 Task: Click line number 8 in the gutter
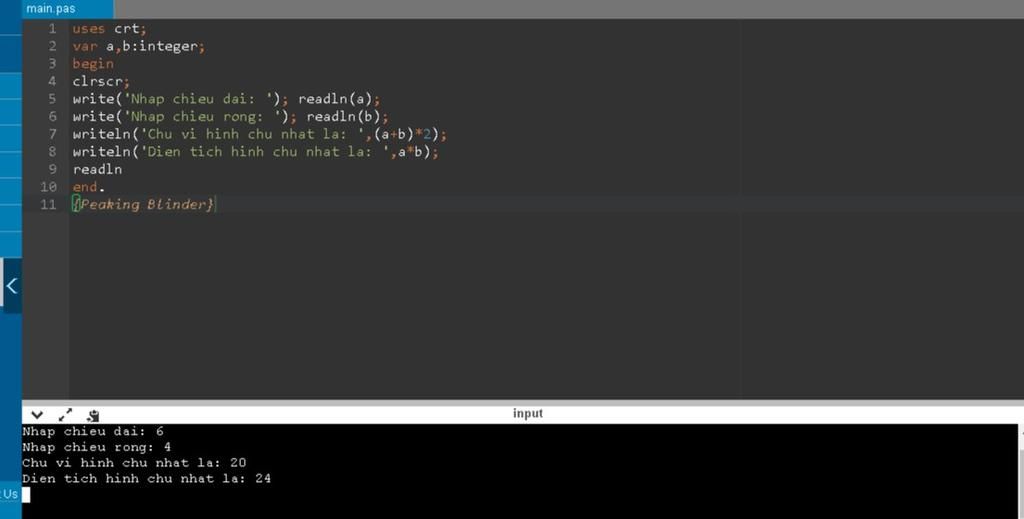click(52, 152)
